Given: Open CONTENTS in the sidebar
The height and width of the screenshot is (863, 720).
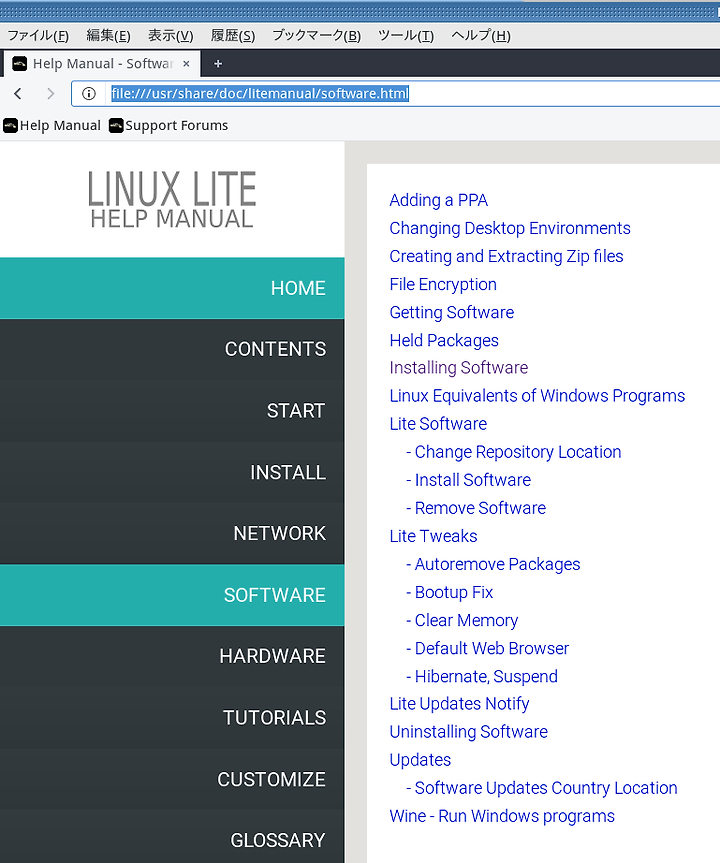Looking at the screenshot, I should click(172, 349).
